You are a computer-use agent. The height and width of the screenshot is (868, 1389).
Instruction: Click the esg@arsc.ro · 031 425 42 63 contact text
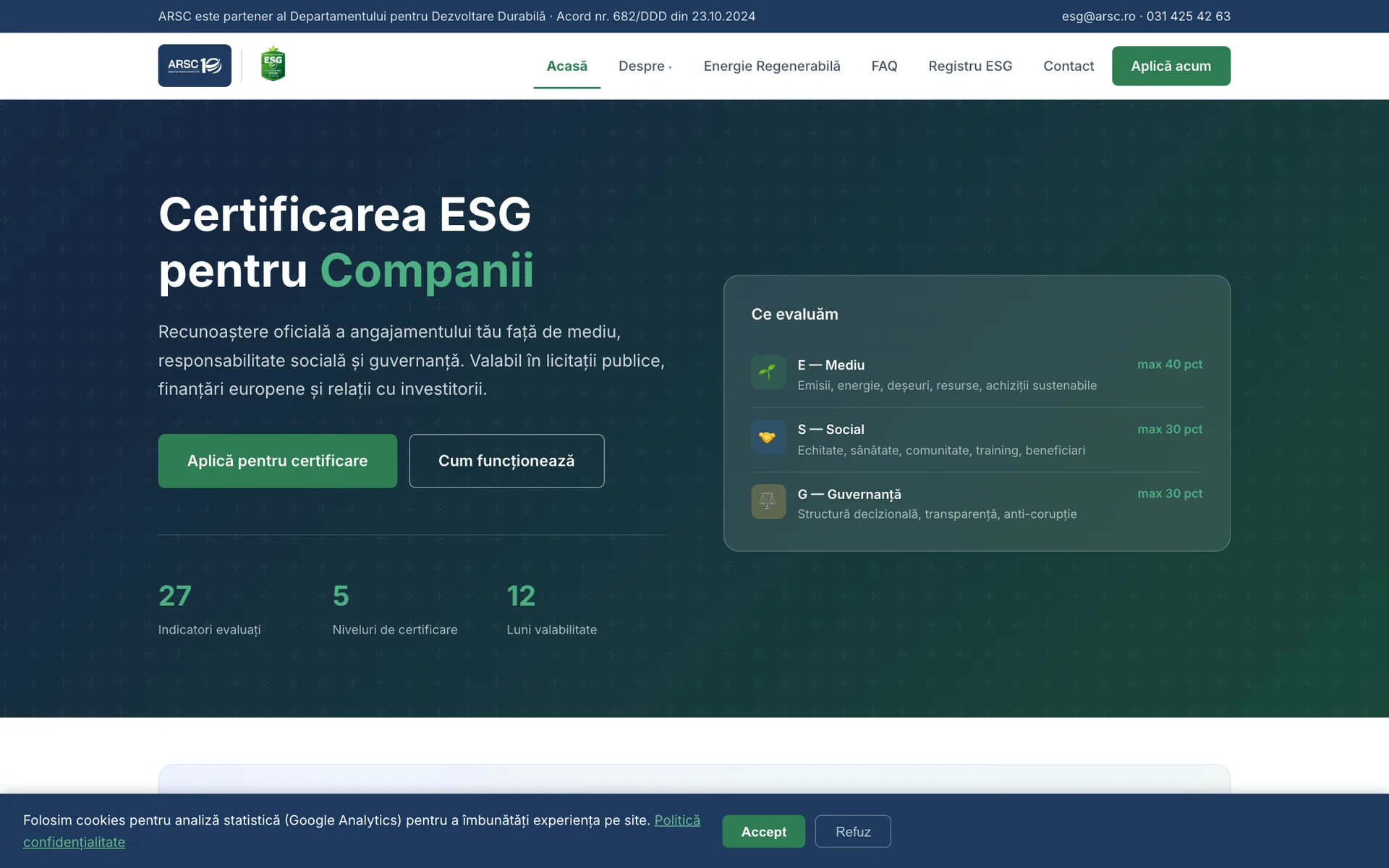pyautogui.click(x=1146, y=16)
